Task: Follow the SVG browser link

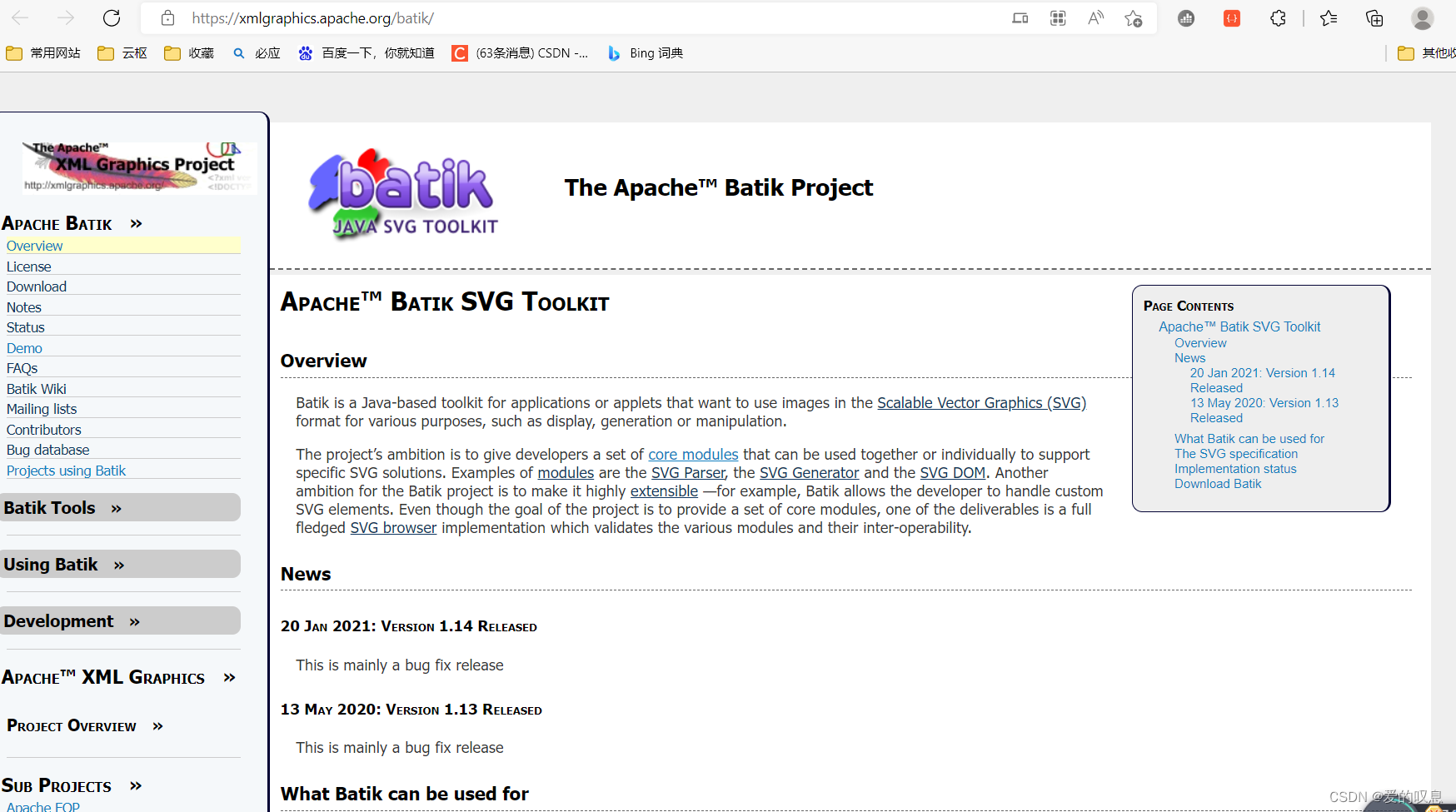Action: [x=393, y=528]
